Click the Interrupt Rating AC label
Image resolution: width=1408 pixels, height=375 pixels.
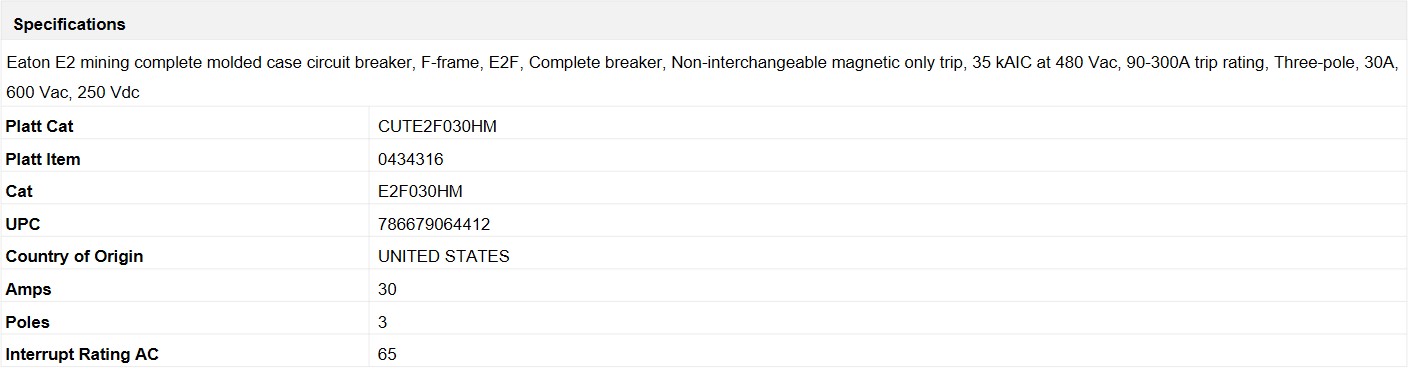click(x=82, y=354)
